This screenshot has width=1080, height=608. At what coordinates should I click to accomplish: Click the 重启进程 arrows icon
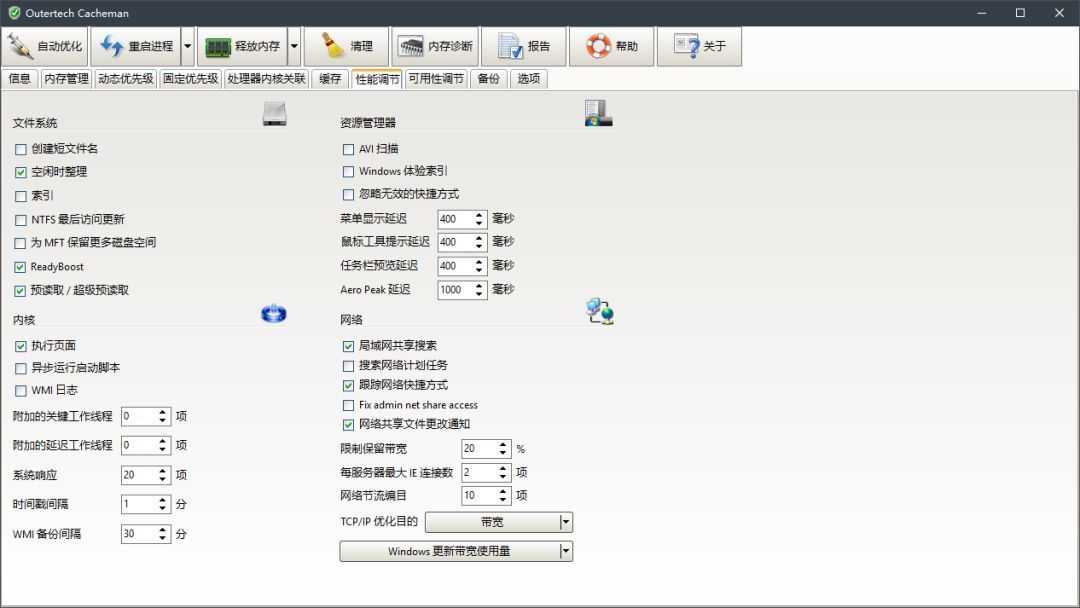coord(111,46)
